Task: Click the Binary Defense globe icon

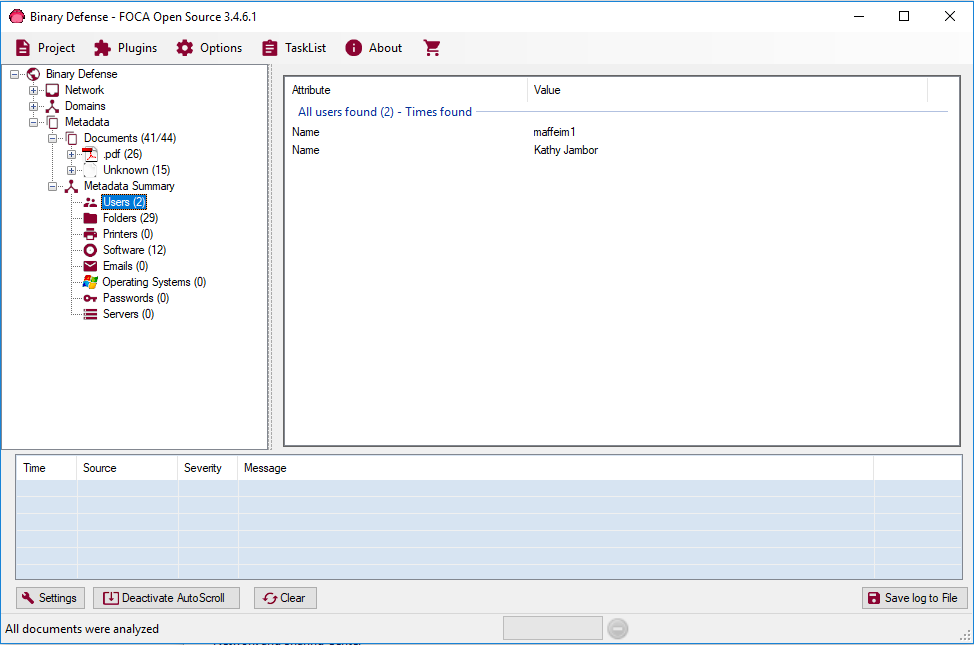Action: click(34, 74)
